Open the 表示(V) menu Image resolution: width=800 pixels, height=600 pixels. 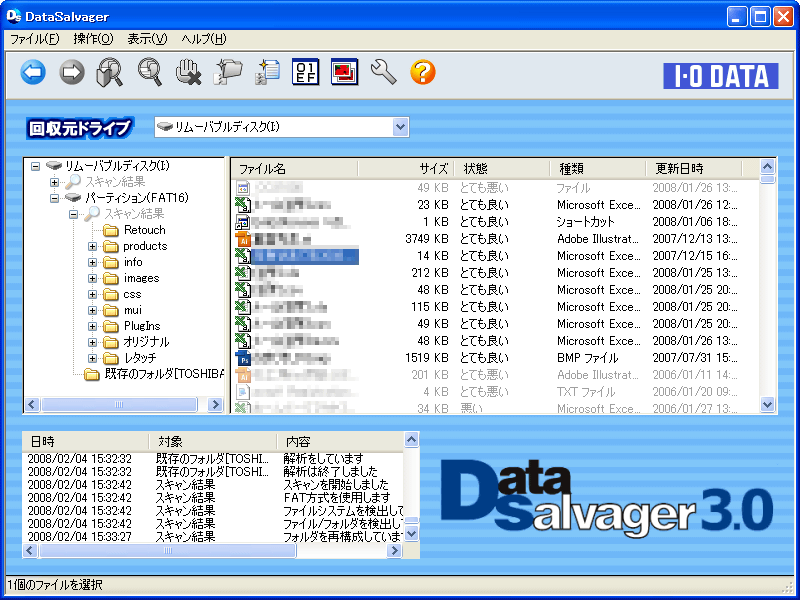coord(147,39)
